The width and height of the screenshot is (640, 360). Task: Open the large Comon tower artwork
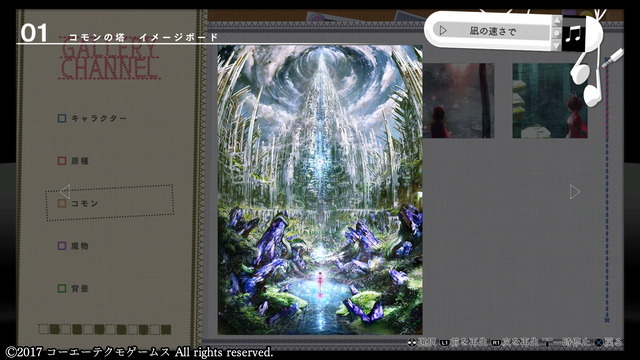pos(320,190)
